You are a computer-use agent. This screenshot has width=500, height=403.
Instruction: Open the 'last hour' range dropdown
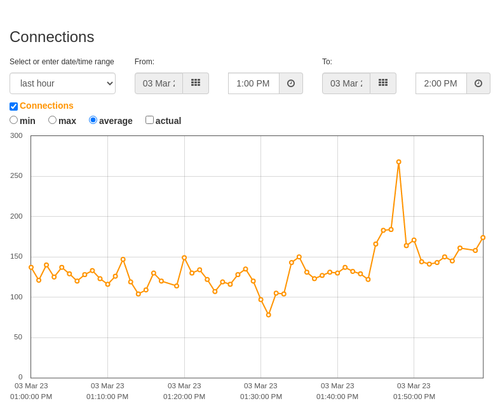click(x=63, y=83)
